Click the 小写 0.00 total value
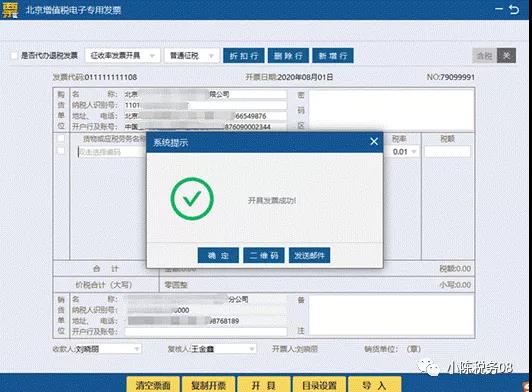Viewport: 532px width, 392px height. pyautogui.click(x=455, y=285)
